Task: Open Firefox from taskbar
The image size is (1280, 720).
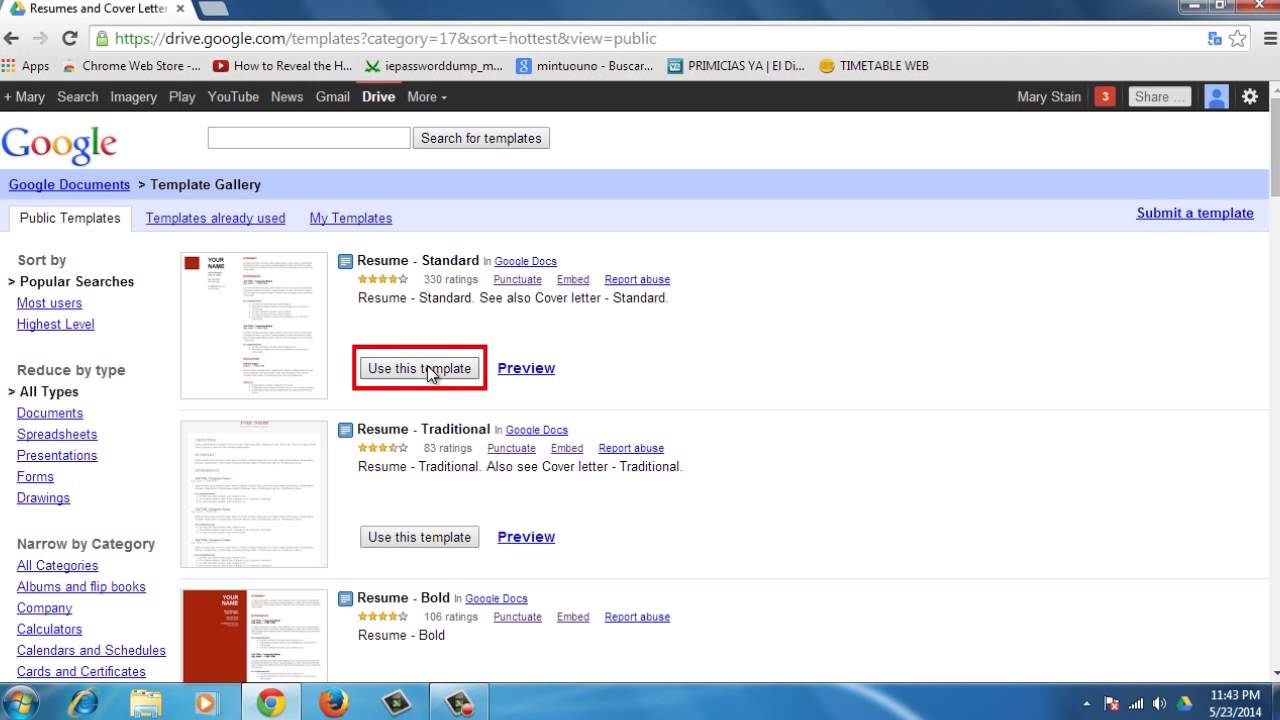Action: point(334,703)
